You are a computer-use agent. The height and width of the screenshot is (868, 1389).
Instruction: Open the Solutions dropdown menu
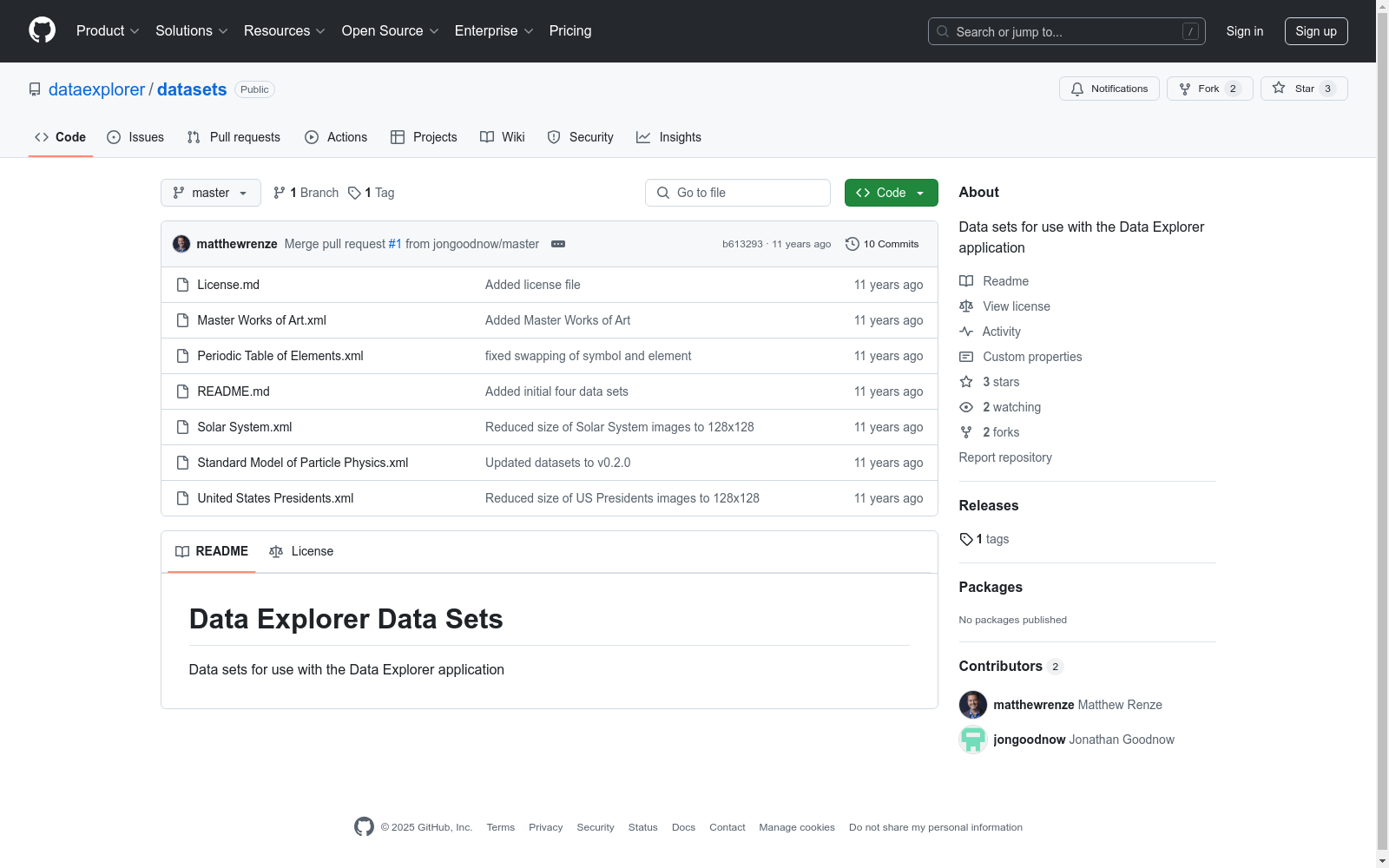point(192,30)
